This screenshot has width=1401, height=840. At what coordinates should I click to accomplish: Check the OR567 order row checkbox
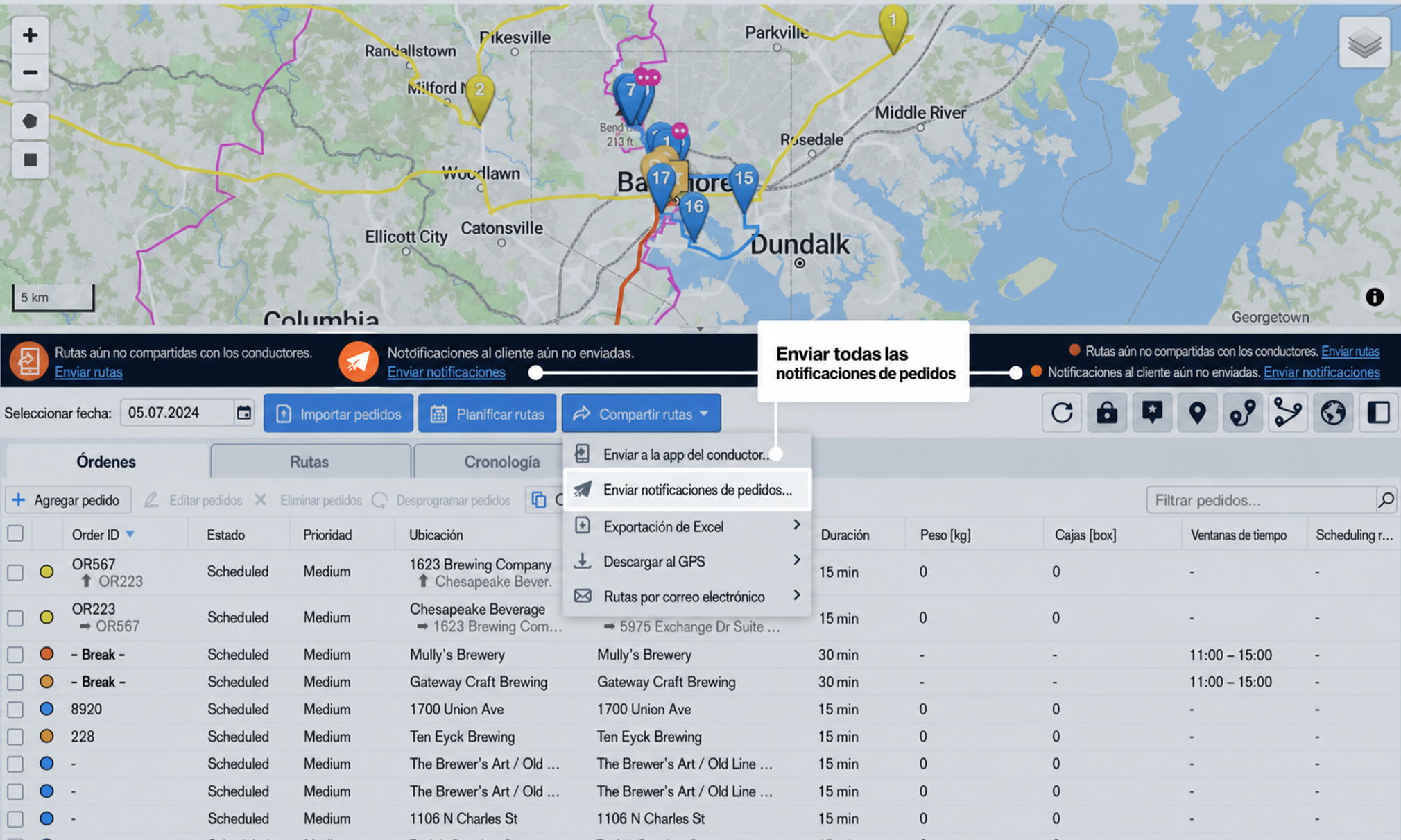[x=15, y=572]
